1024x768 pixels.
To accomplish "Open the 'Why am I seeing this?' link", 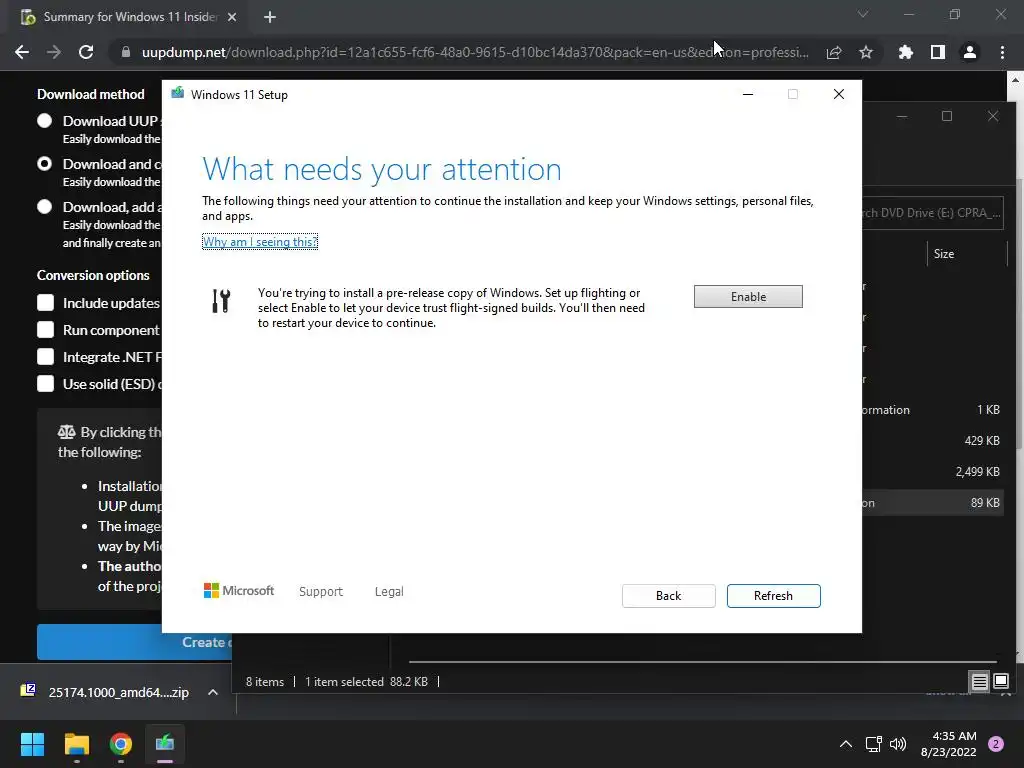I will click(x=260, y=242).
